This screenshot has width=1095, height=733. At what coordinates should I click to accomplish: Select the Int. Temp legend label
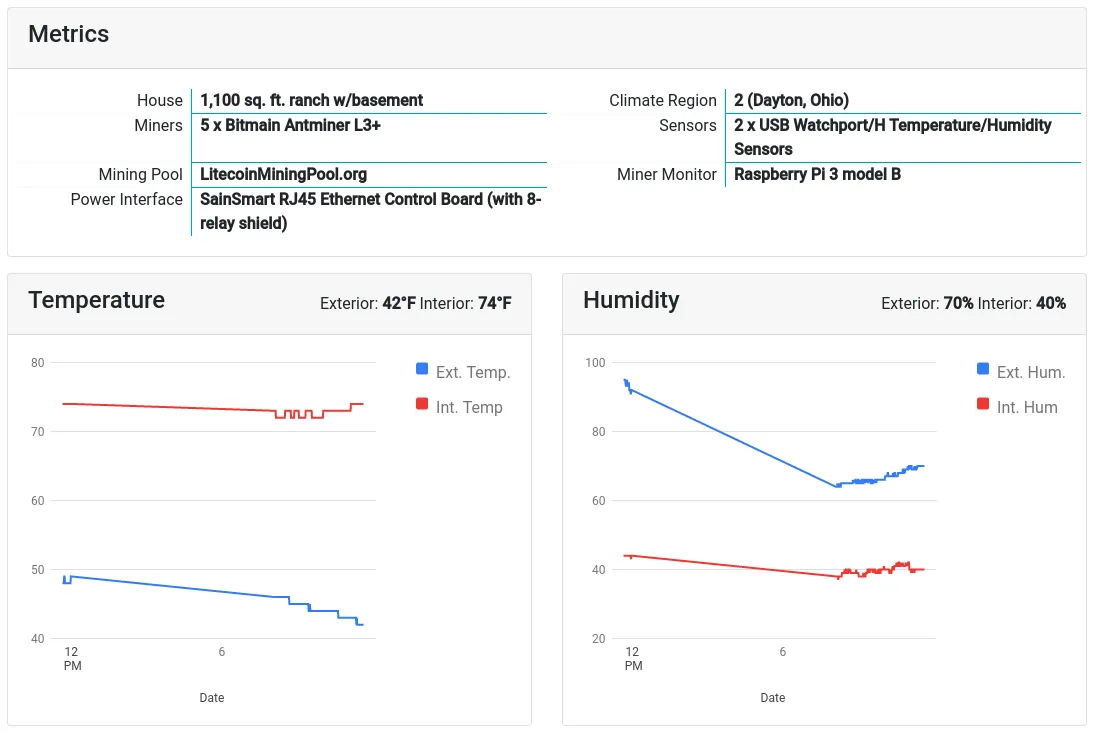pyautogui.click(x=469, y=407)
